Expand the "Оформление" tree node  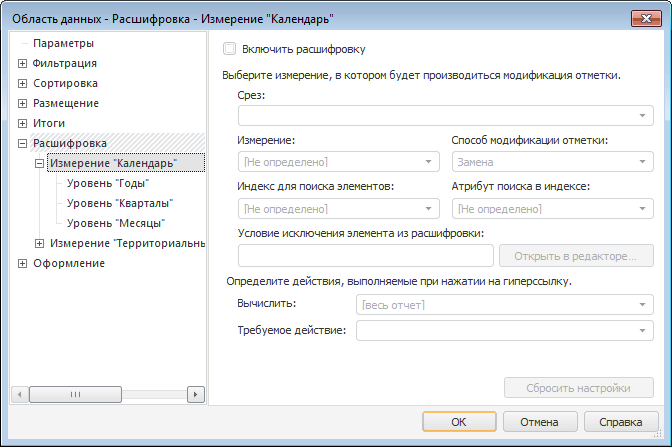click(22, 263)
